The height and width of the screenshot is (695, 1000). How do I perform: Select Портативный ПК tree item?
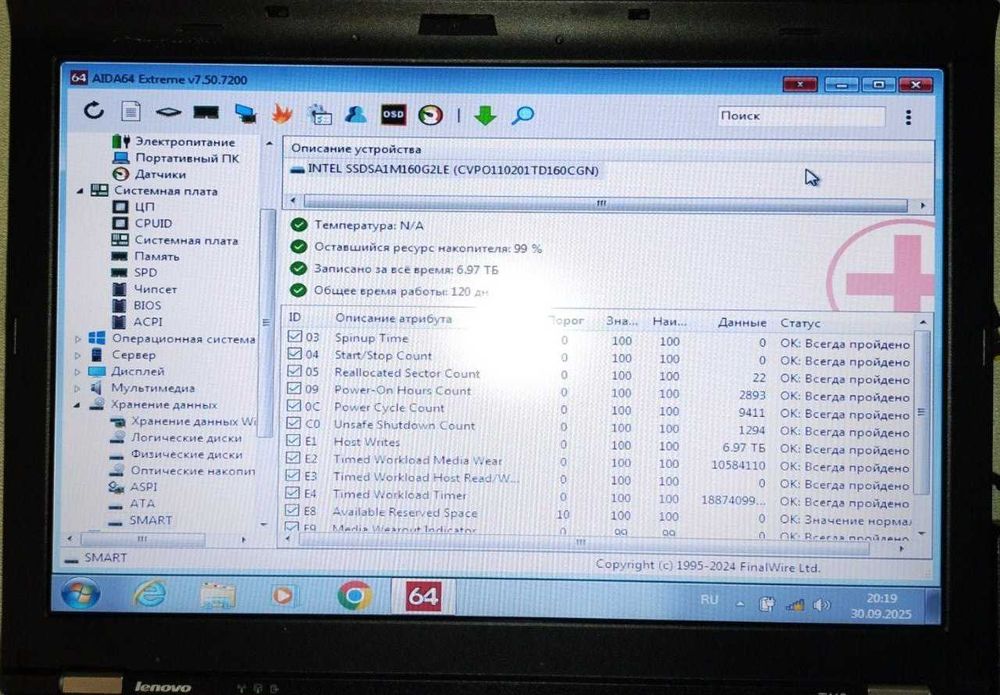click(187, 158)
